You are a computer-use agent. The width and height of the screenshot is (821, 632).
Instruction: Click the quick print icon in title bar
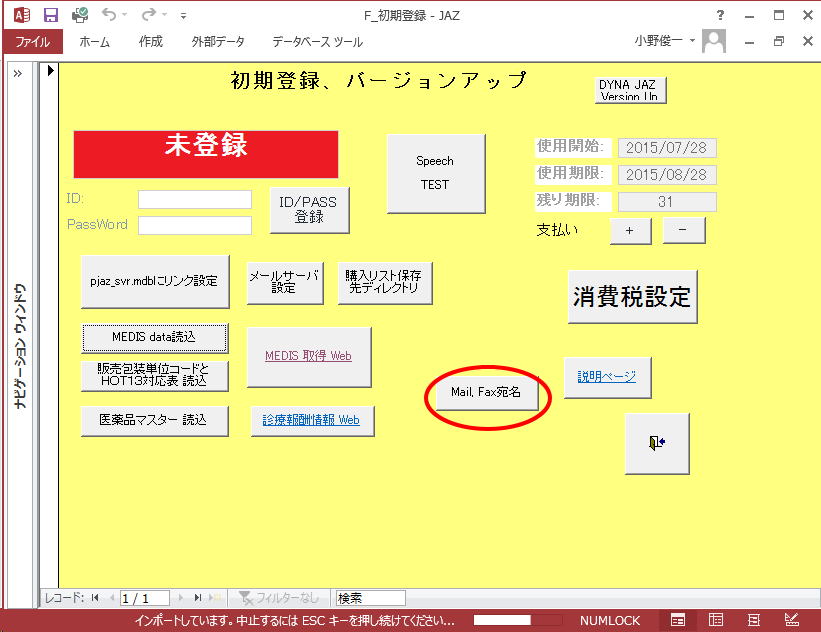(80, 15)
